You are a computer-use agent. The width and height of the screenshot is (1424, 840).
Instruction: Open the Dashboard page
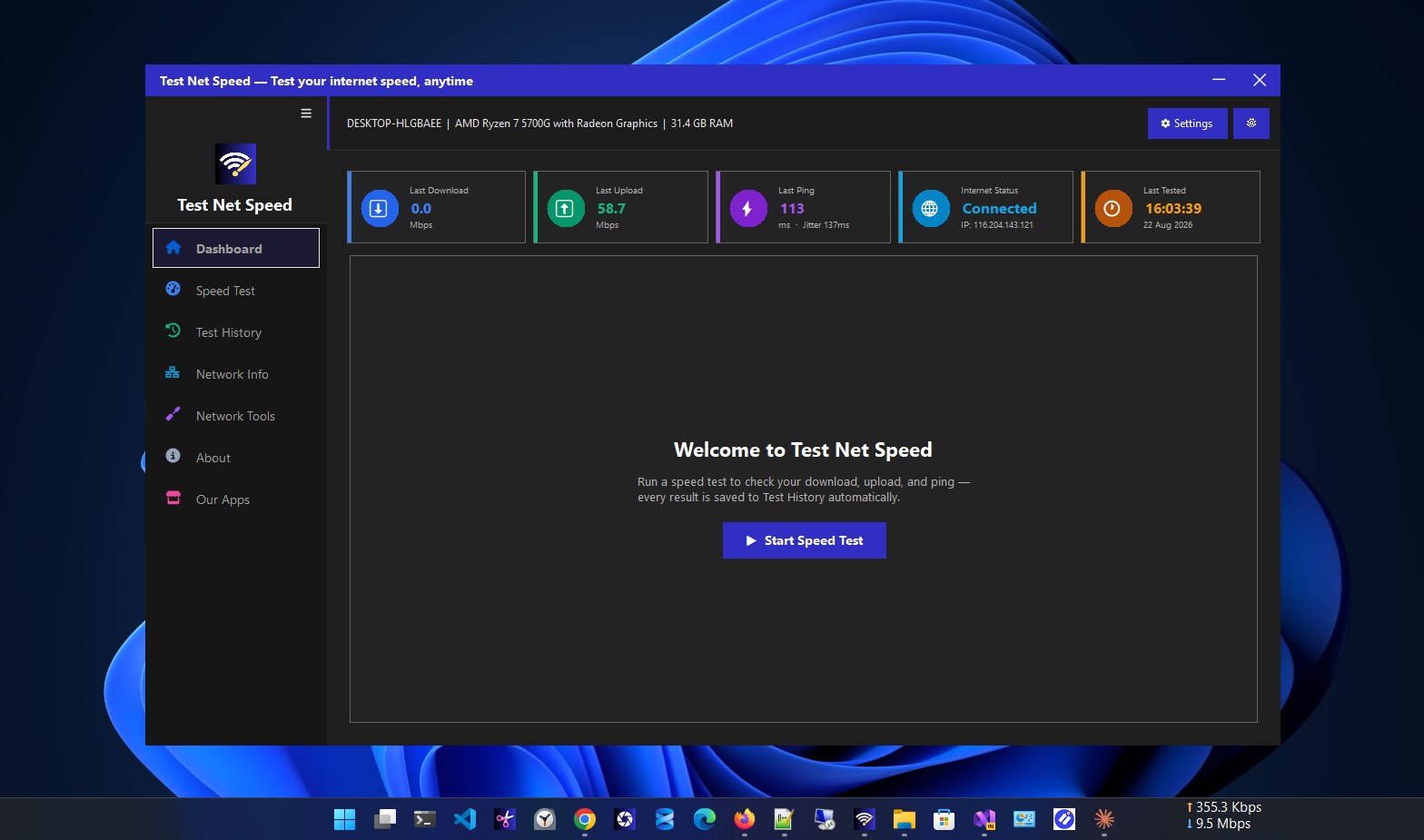tap(236, 248)
